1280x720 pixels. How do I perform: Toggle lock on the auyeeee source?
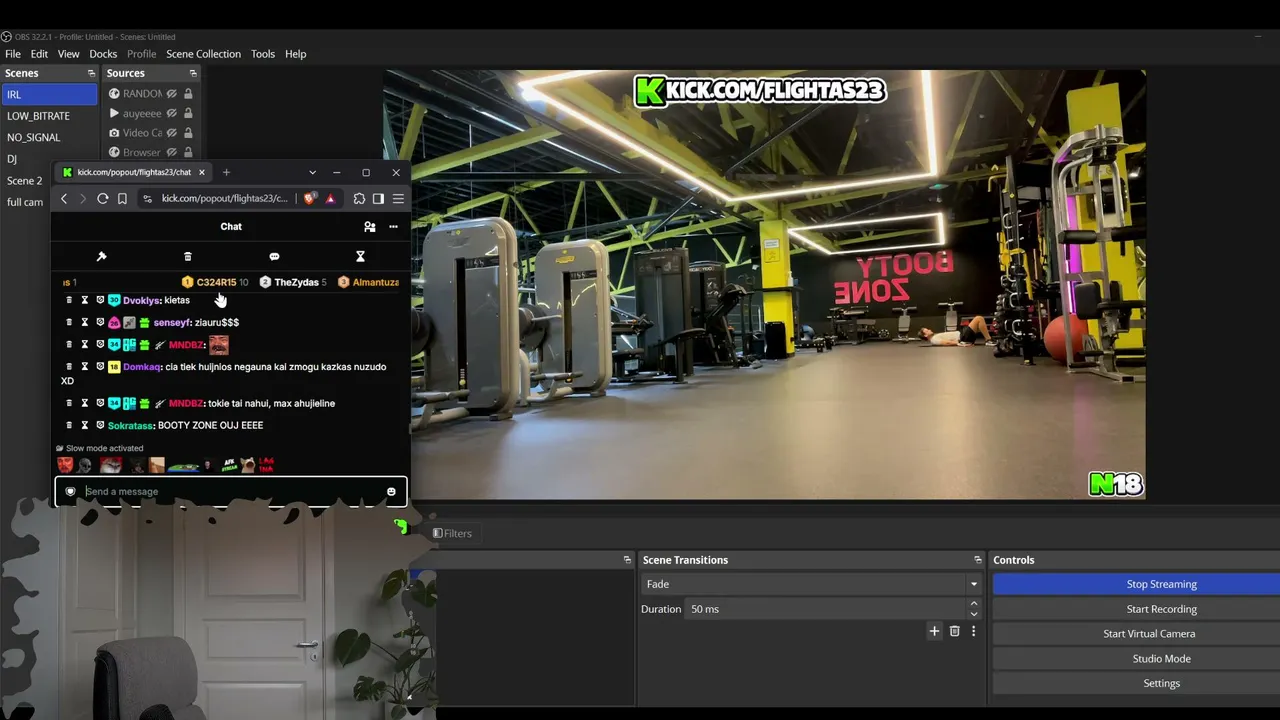(x=188, y=114)
